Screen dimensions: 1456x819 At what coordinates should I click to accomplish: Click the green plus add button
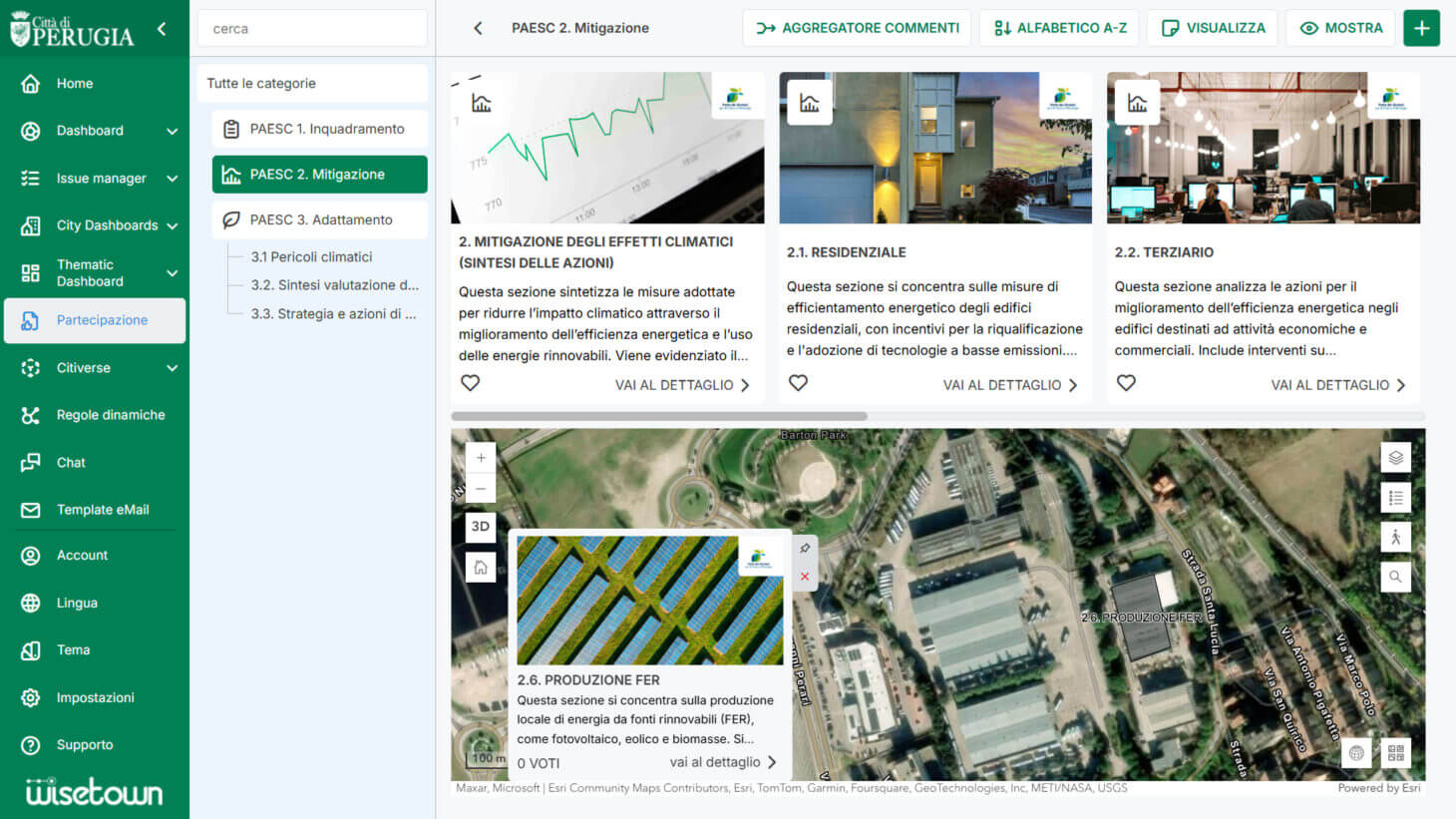[1421, 28]
